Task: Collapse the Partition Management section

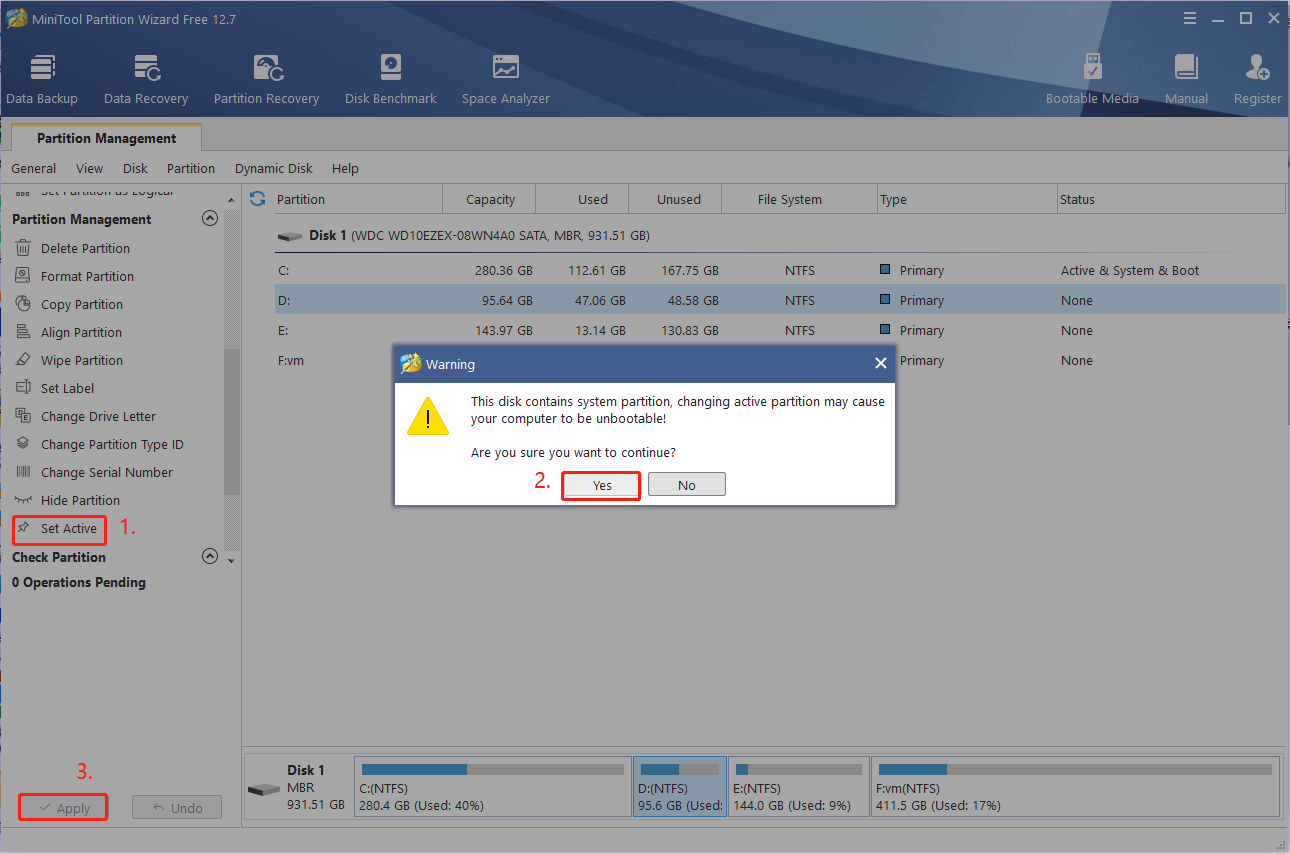Action: tap(210, 218)
